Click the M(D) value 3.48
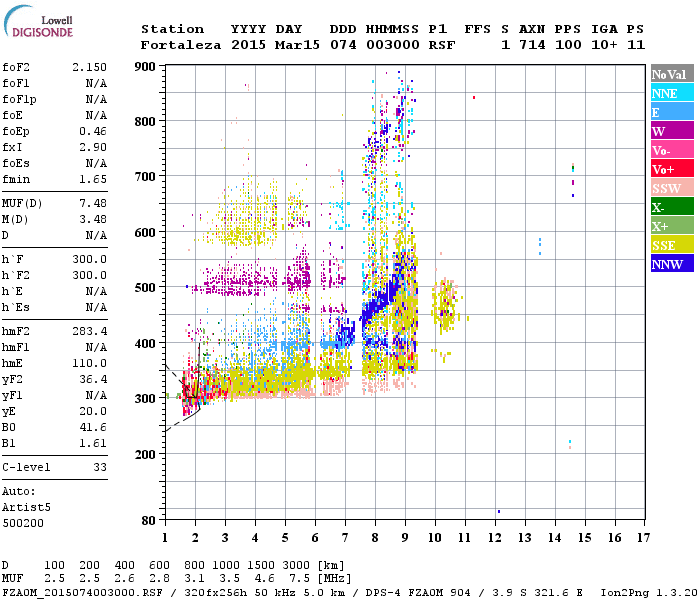Image resolution: width=700 pixels, height=600 pixels. coord(93,219)
